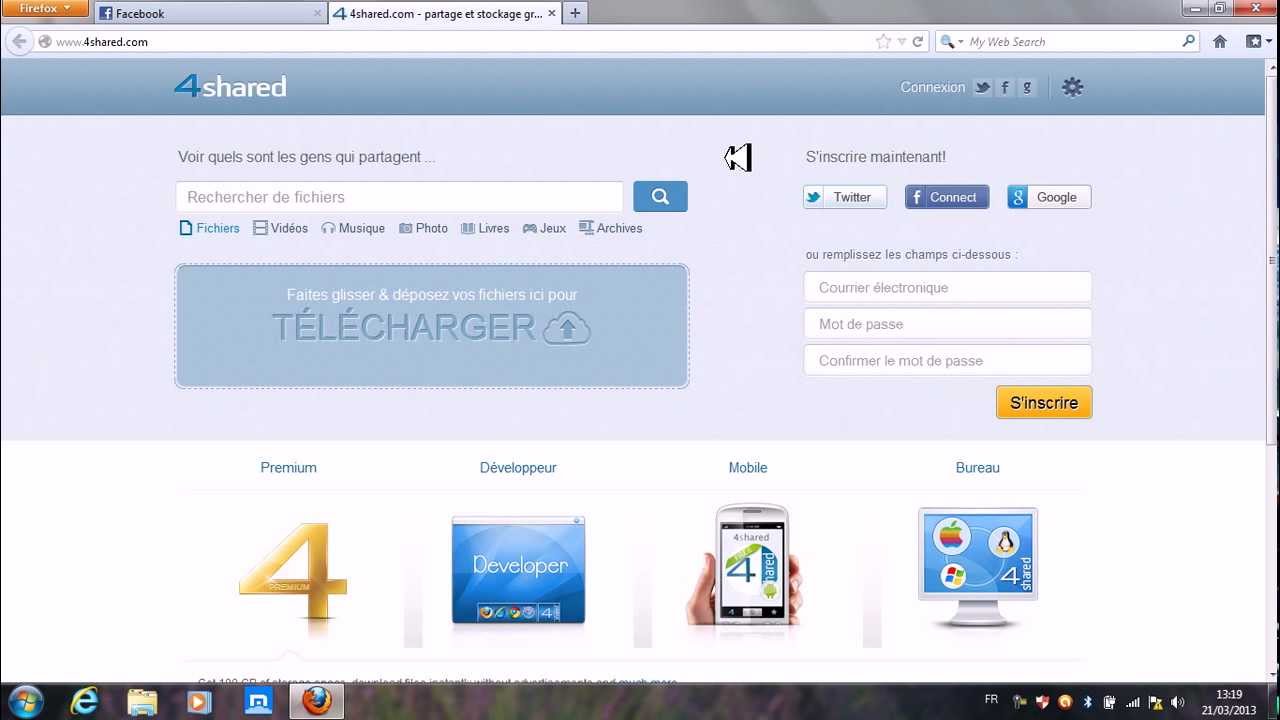The image size is (1280, 720).
Task: Close the 4shared.com tab
Action: 552,14
